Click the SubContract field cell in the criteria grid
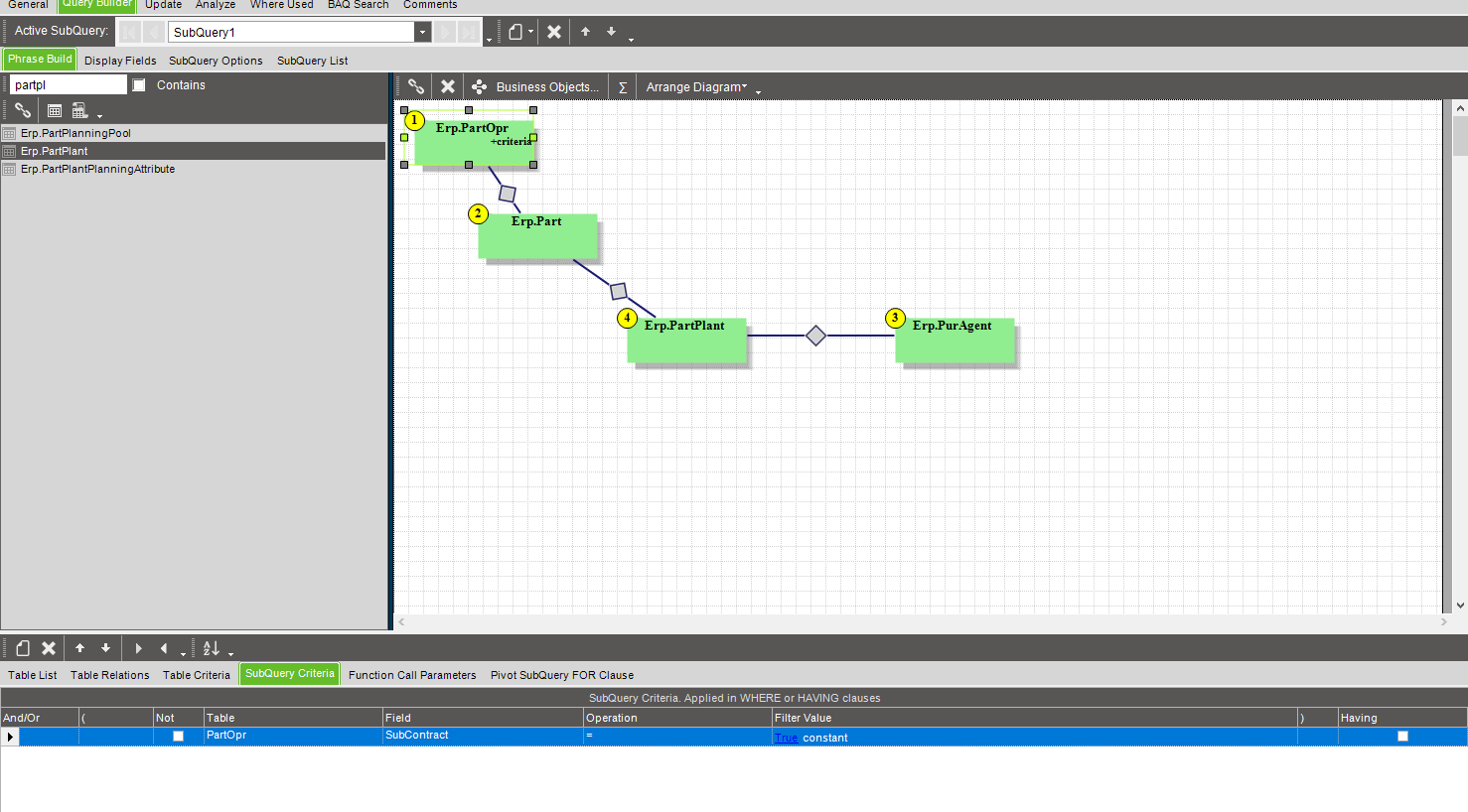 [x=483, y=737]
